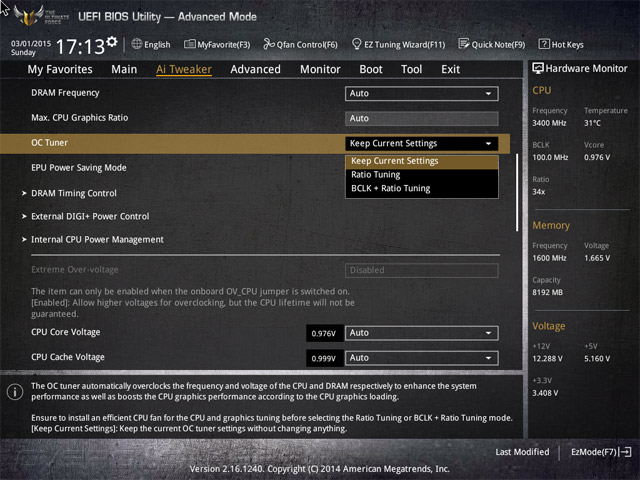The width and height of the screenshot is (640, 480).
Task: Switch to the Main tab
Action: coord(124,69)
